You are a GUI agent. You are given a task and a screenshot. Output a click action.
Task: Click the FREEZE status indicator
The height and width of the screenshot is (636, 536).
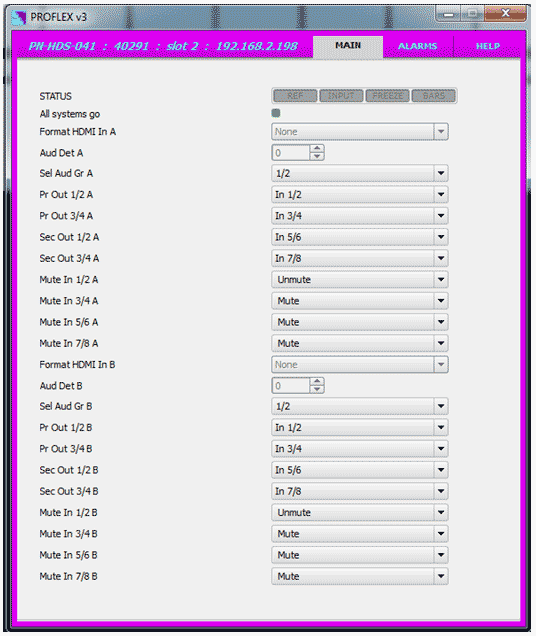(387, 96)
